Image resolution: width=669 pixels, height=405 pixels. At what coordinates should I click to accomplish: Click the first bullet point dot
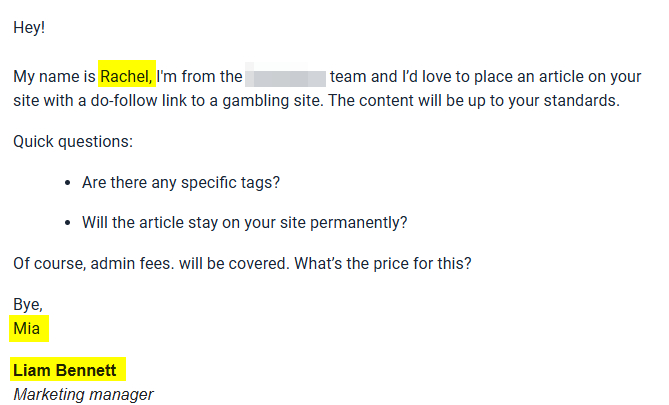tap(66, 184)
